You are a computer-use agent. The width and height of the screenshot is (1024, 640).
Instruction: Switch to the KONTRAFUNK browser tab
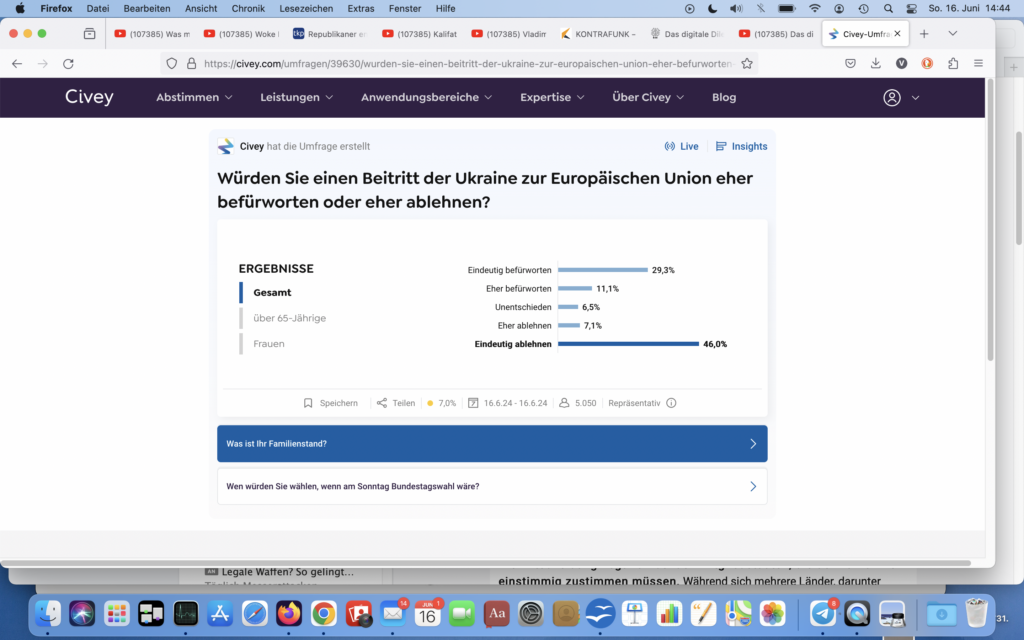click(598, 33)
